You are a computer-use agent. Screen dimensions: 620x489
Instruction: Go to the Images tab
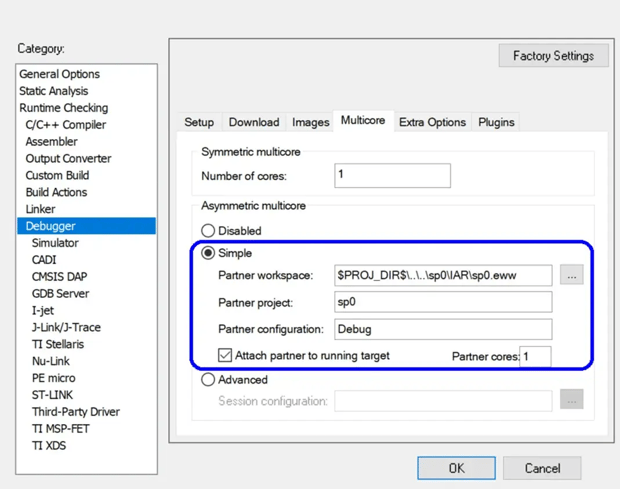pos(310,122)
